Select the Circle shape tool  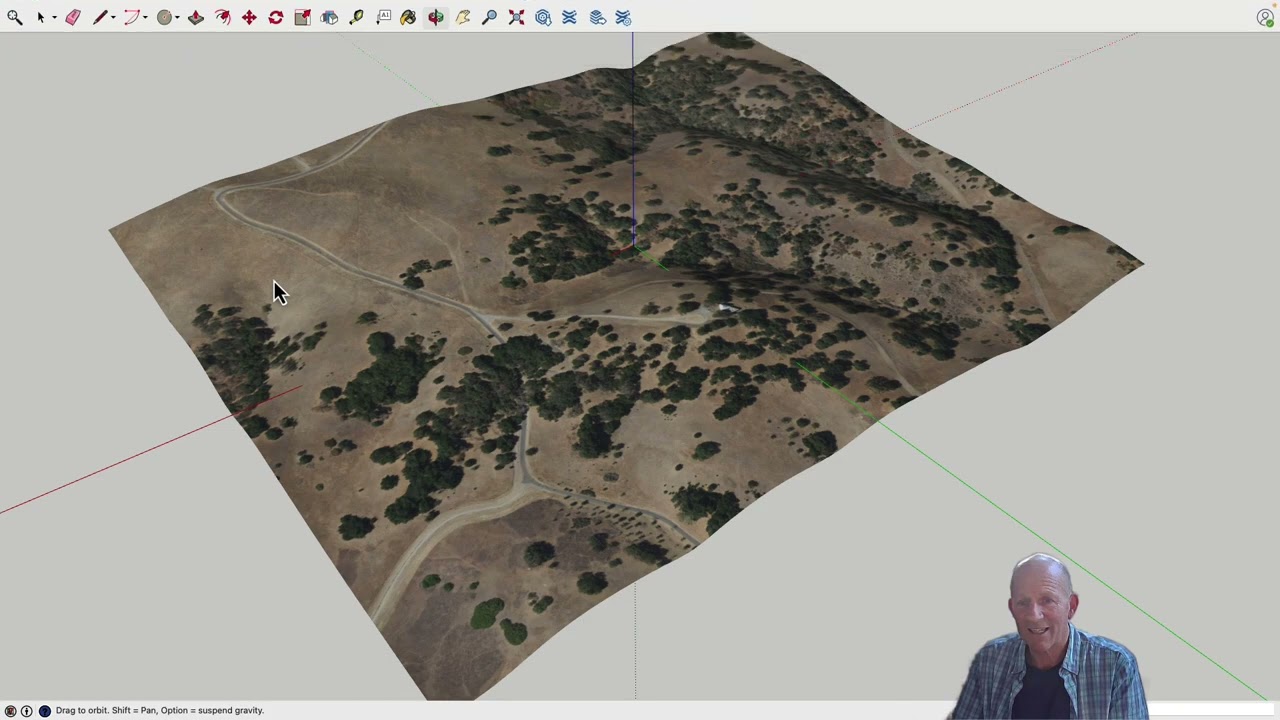click(x=164, y=17)
